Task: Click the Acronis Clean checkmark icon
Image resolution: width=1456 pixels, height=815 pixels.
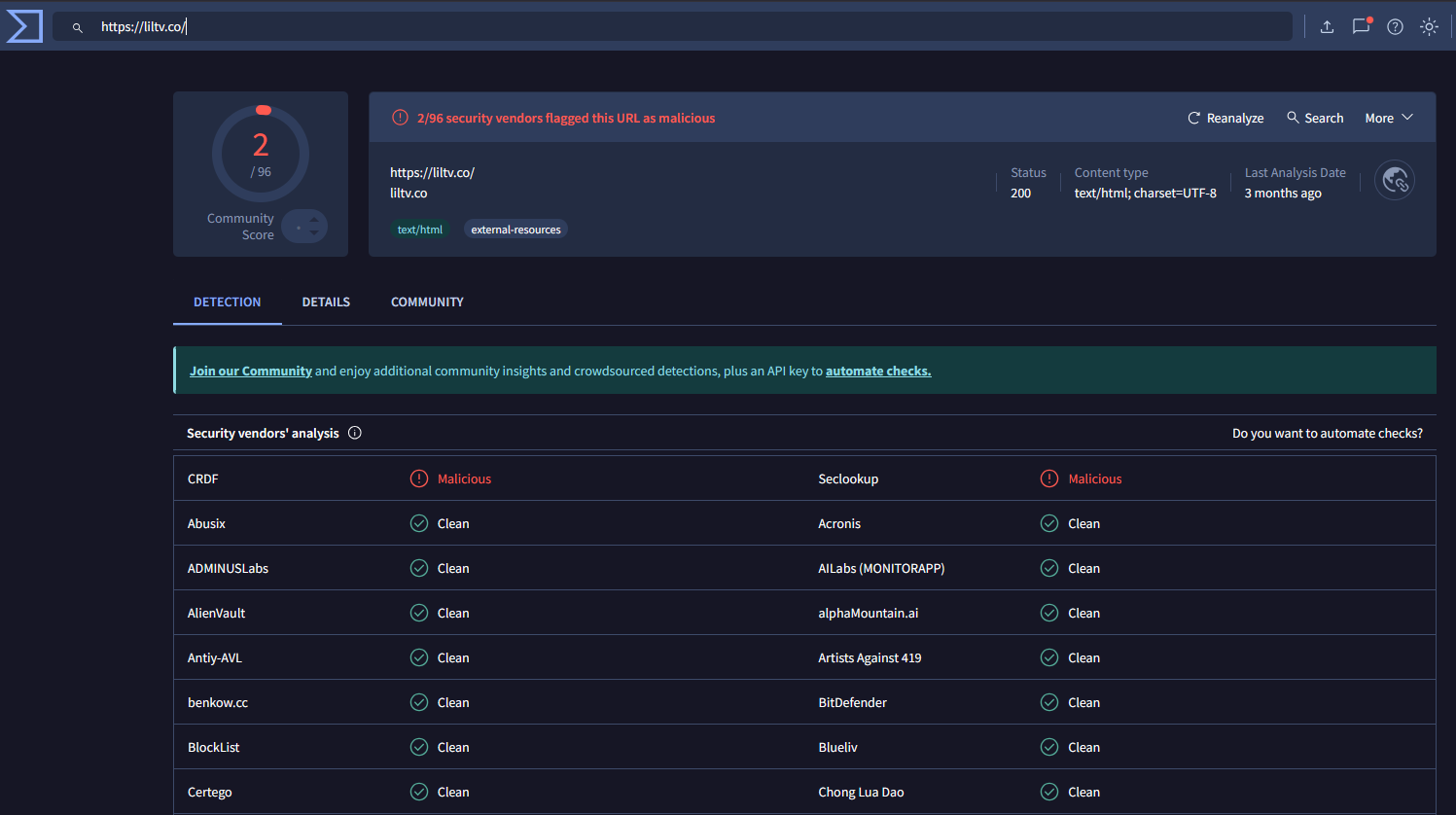Action: (x=1049, y=523)
